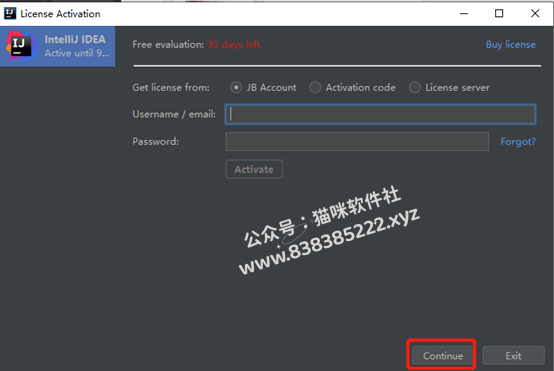Click the 'Active until 9...' status text
554x371 pixels.
[x=77, y=53]
